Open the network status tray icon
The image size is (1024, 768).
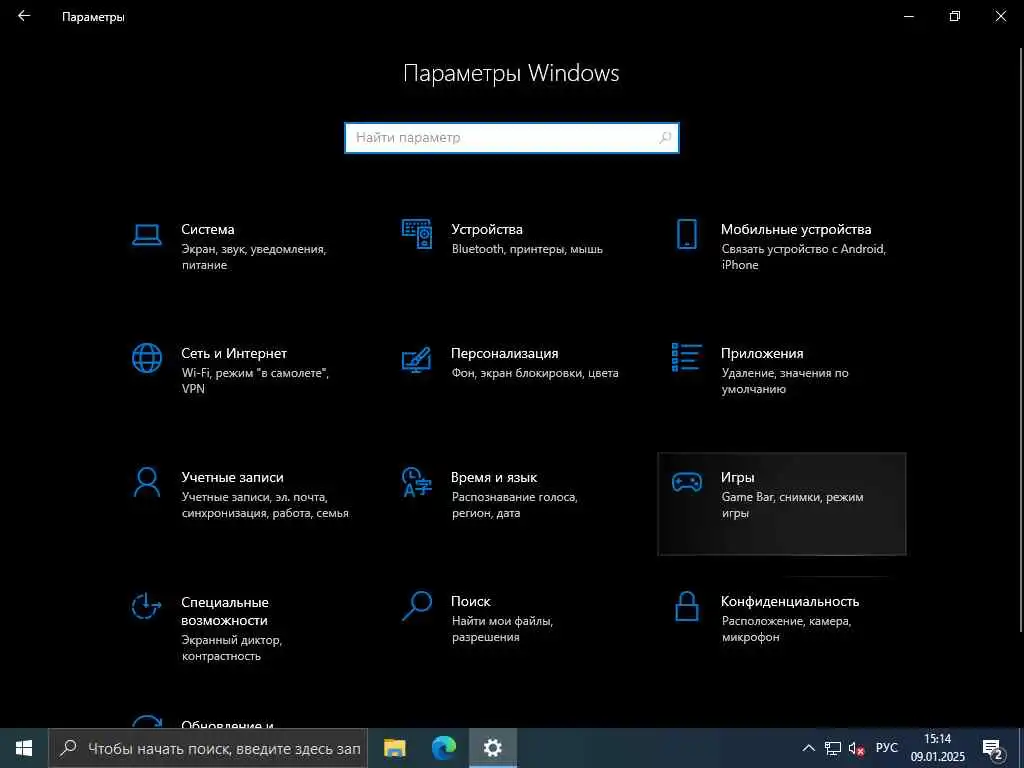coord(833,748)
